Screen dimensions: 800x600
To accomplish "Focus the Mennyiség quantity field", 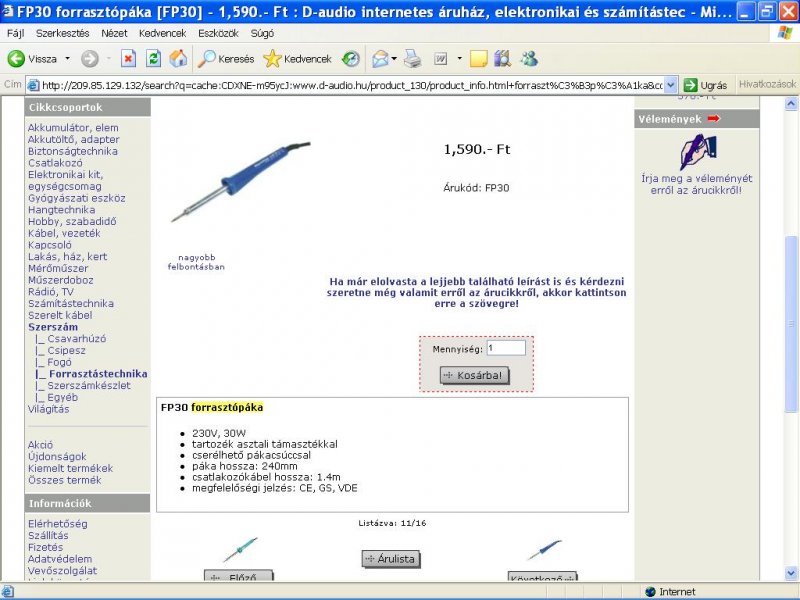I will 506,348.
